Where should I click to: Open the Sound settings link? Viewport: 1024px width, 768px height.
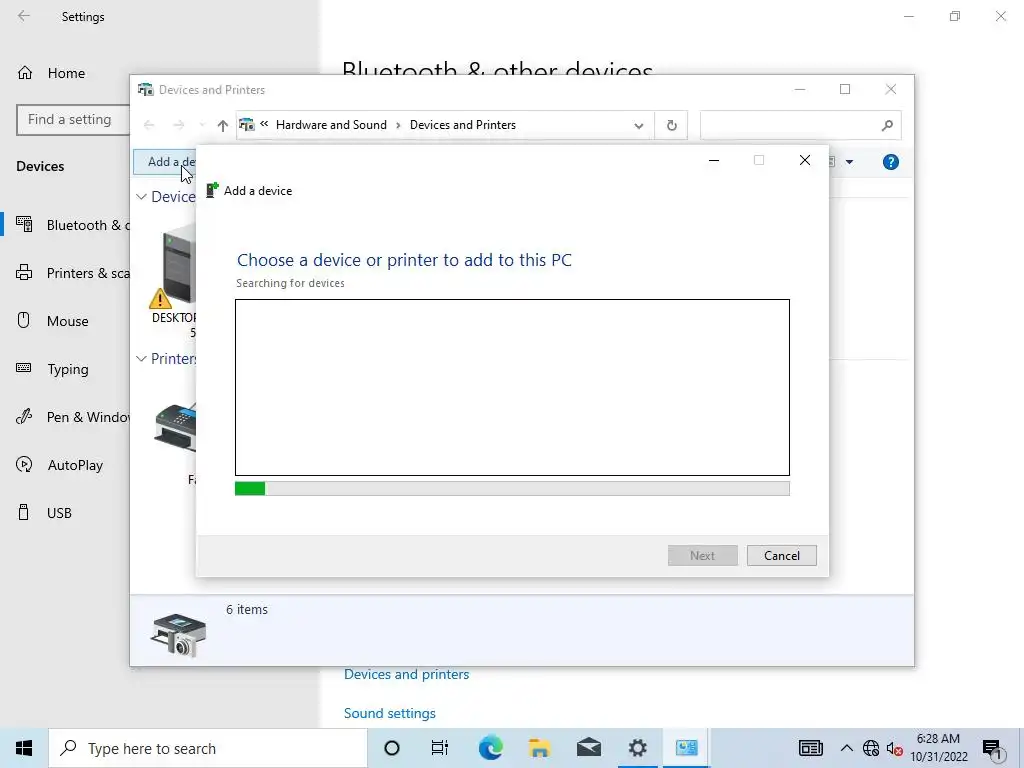tap(389, 713)
